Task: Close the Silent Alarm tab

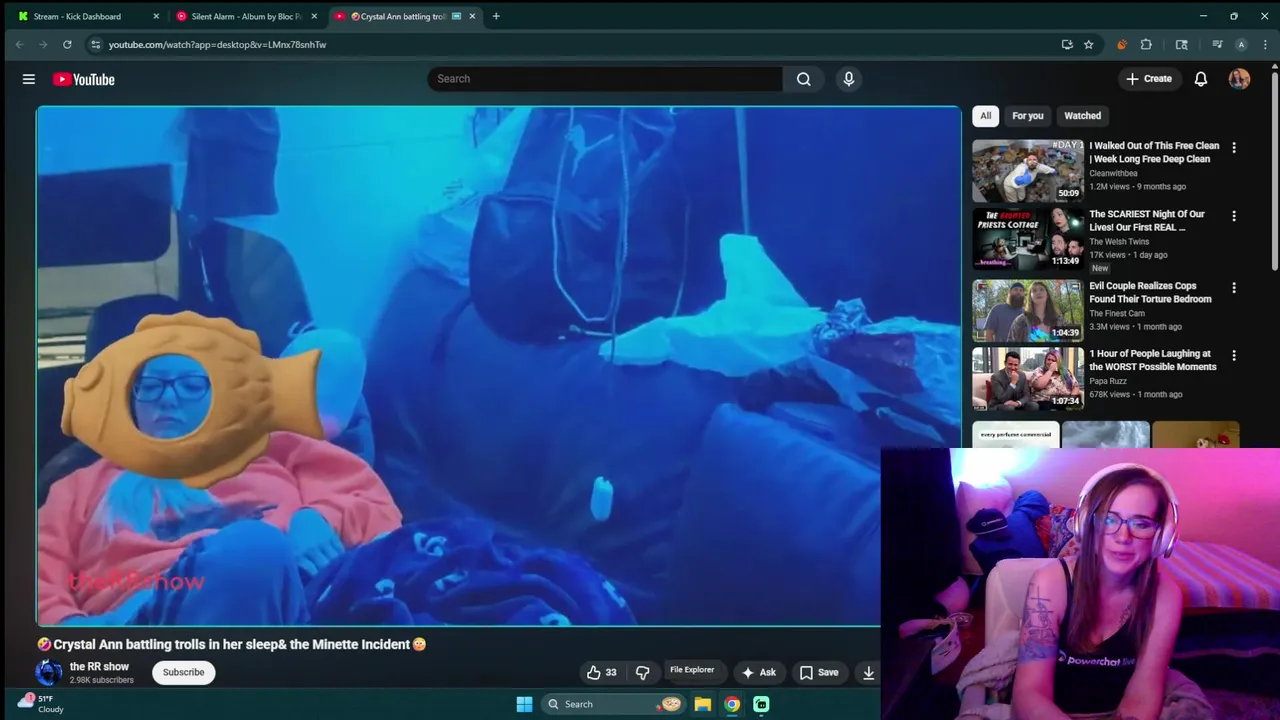Action: tap(314, 16)
